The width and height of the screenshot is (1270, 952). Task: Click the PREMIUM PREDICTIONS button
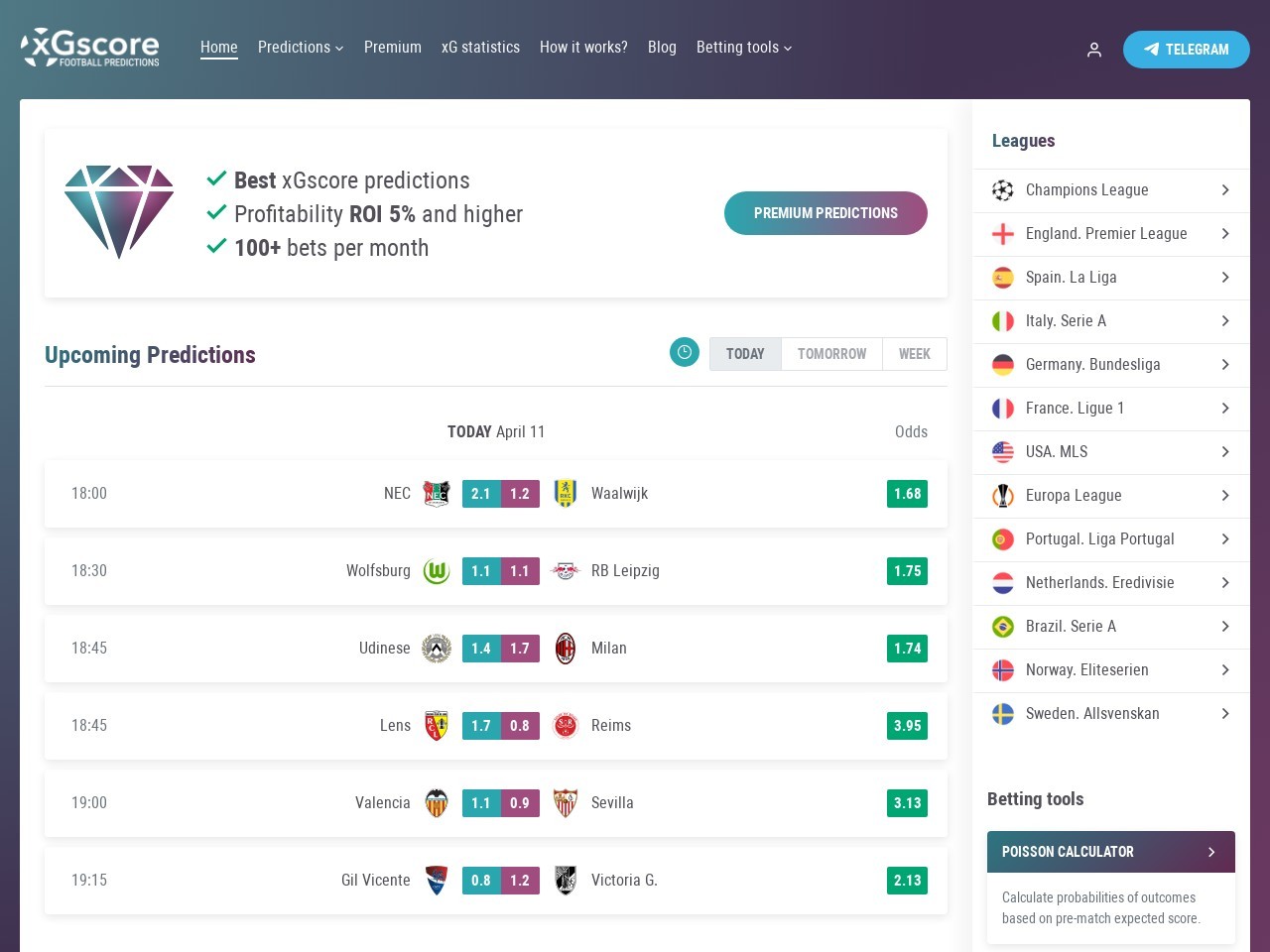(825, 213)
